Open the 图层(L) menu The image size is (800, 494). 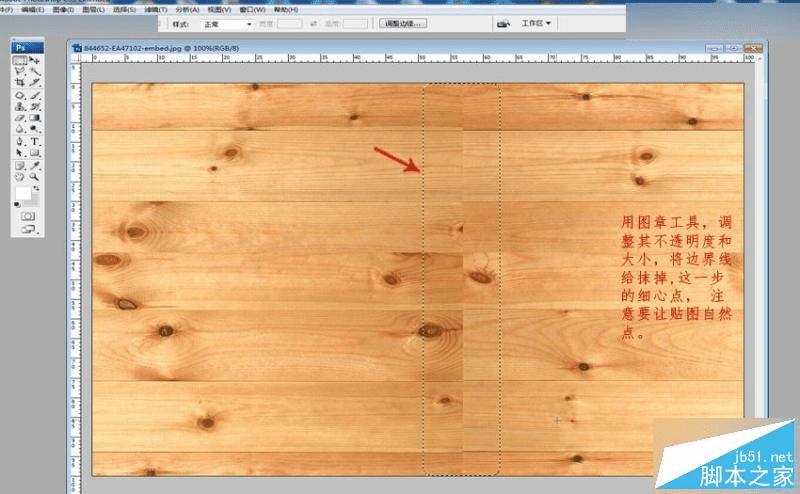click(x=93, y=10)
